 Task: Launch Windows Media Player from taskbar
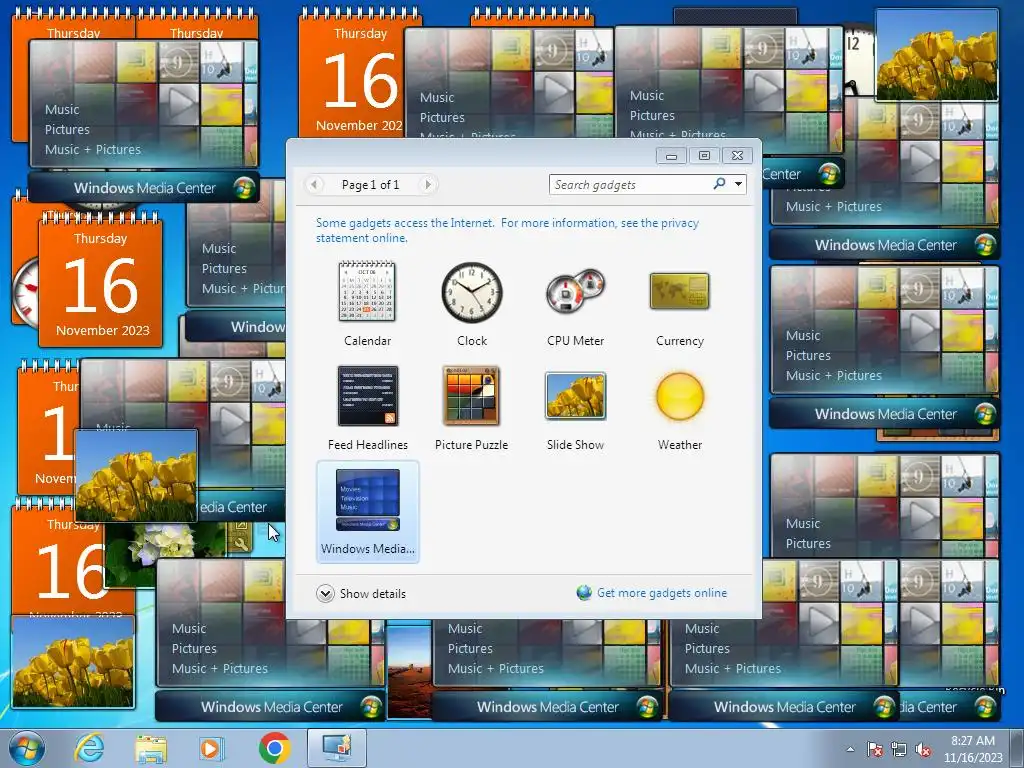(x=212, y=748)
